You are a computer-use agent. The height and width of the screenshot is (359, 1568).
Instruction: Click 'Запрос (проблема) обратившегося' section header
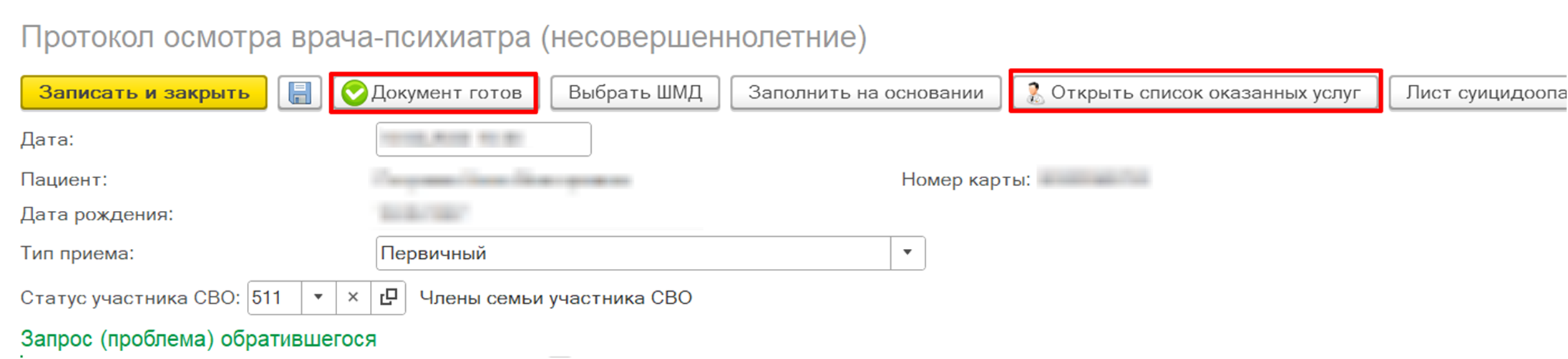[198, 338]
